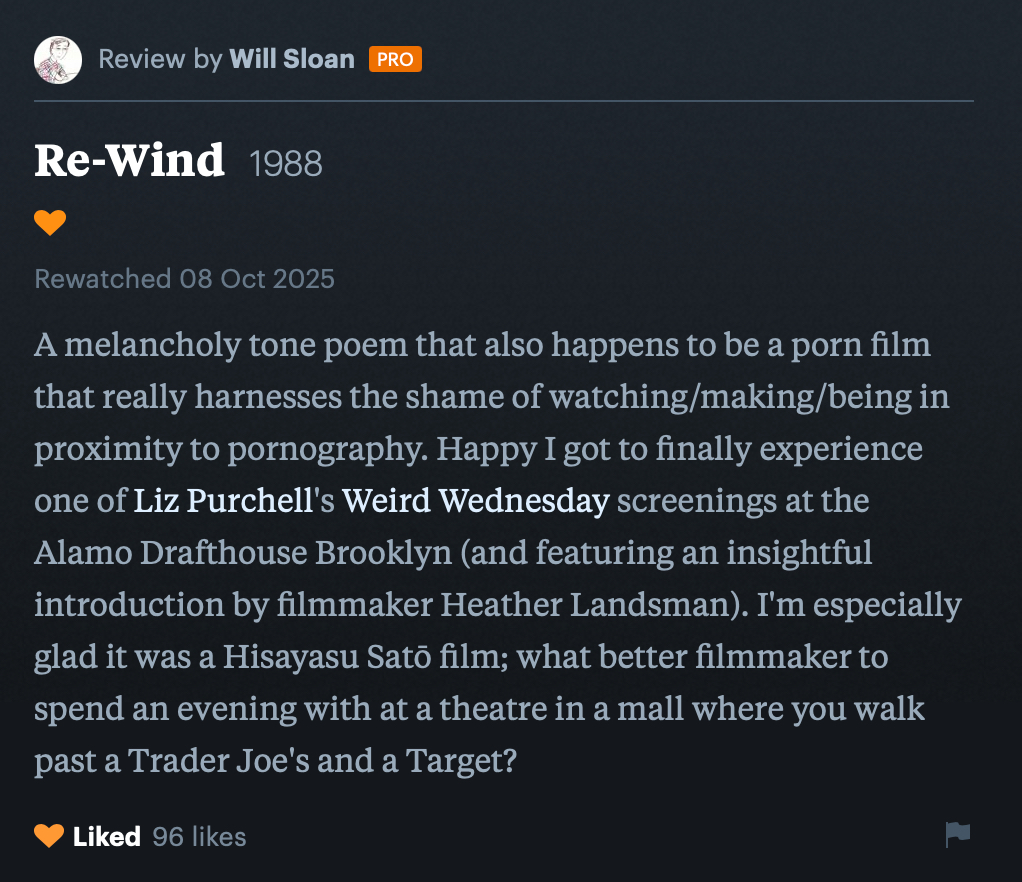Click the Will Sloan reviewer name
This screenshot has width=1022, height=882.
(x=292, y=60)
